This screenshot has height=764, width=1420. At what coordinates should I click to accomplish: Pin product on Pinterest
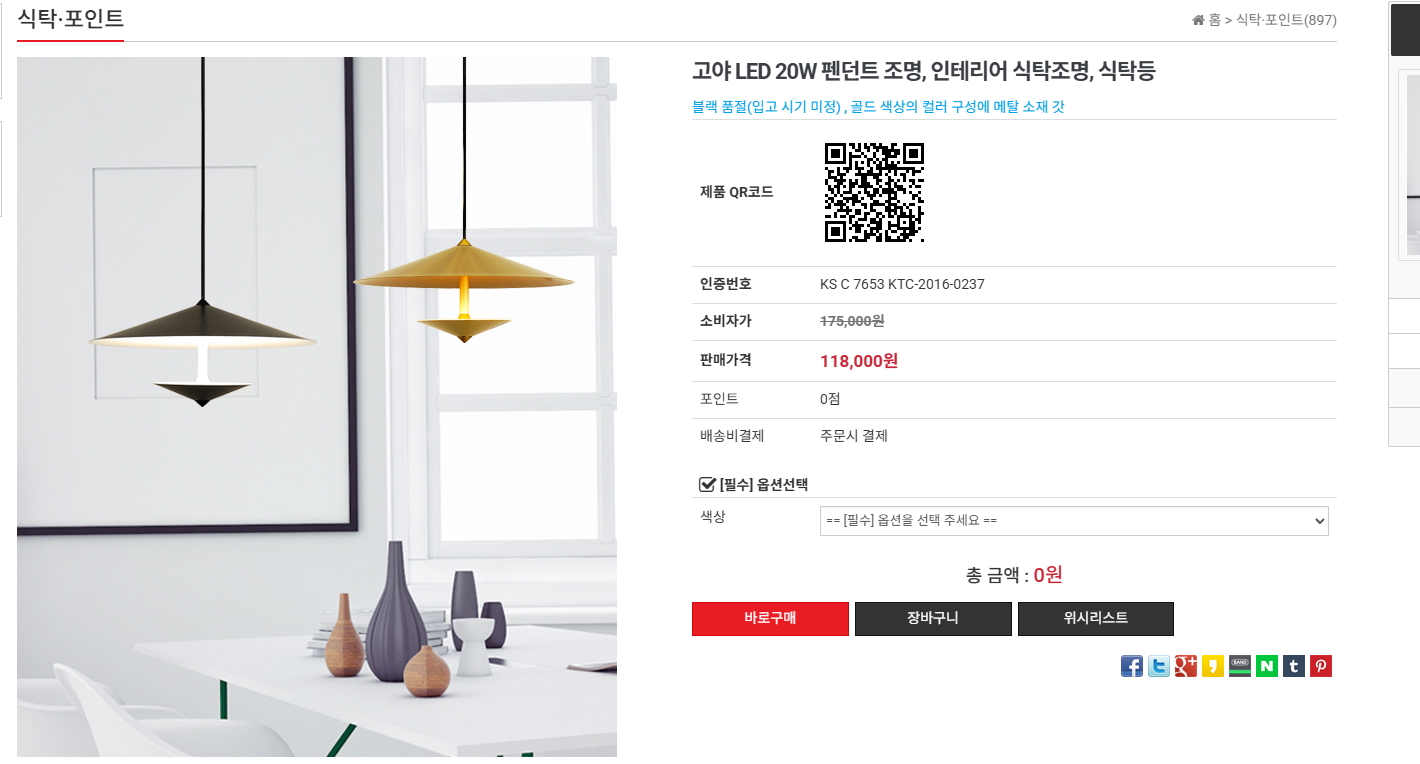(x=1321, y=666)
